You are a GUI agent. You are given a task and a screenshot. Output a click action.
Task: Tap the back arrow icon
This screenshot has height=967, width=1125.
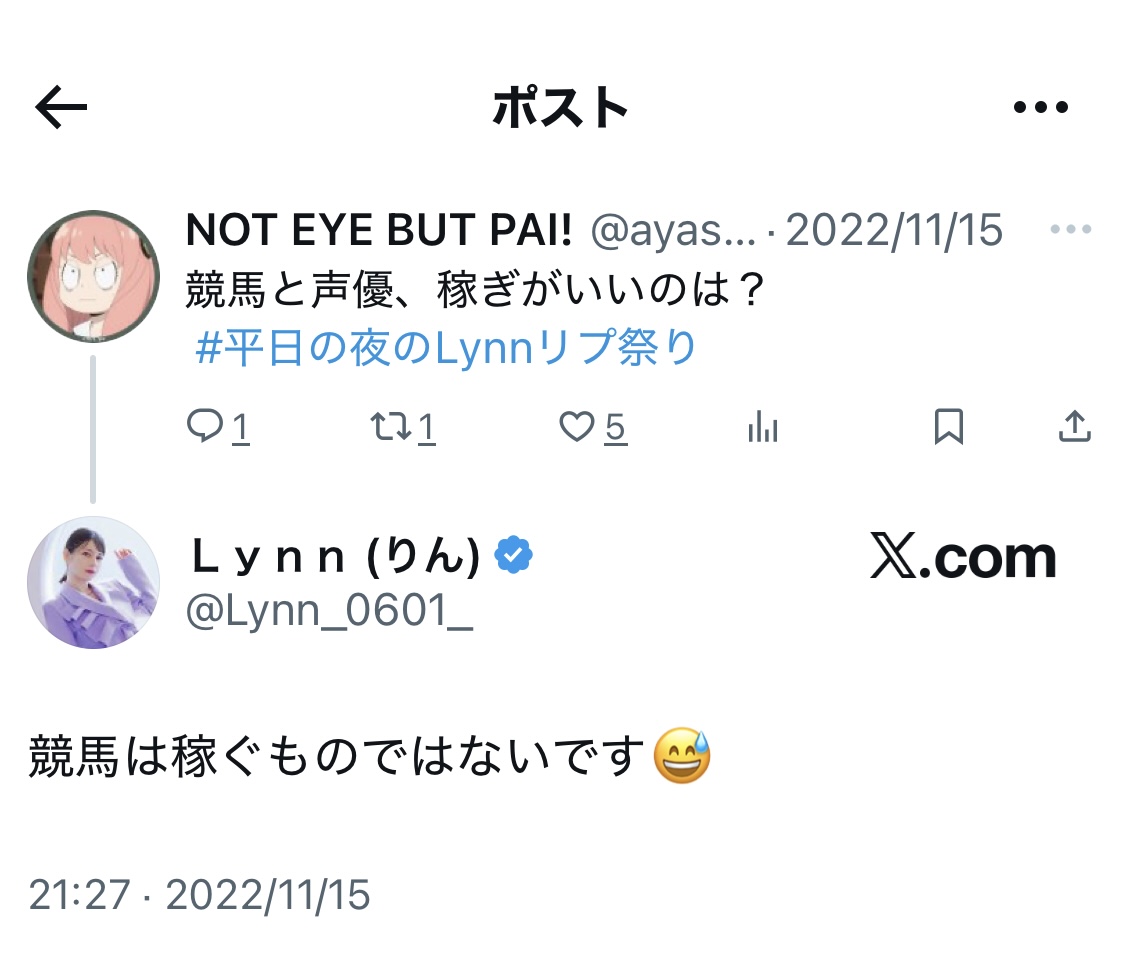[x=61, y=108]
